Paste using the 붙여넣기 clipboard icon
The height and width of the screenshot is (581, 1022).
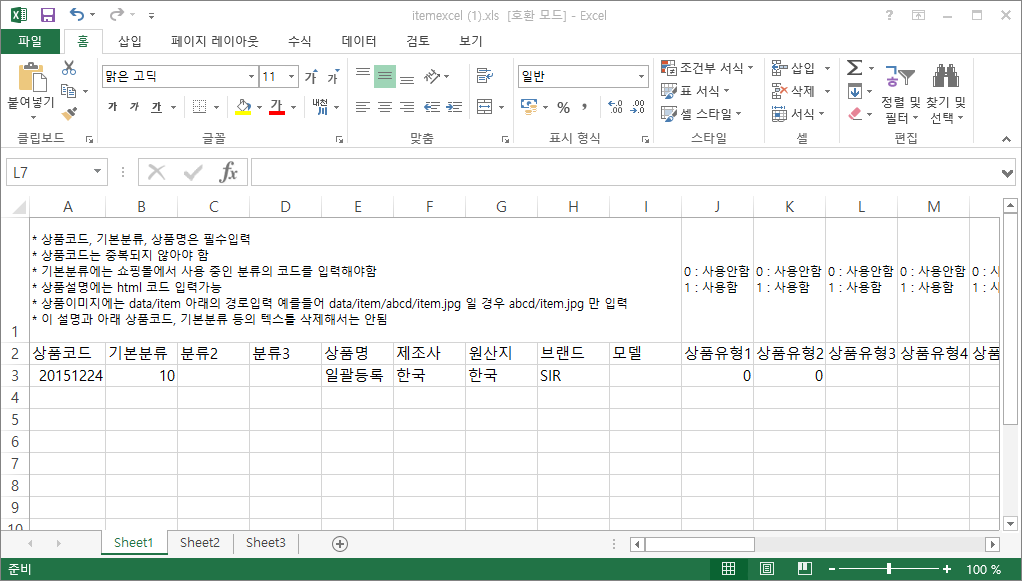(x=31, y=77)
